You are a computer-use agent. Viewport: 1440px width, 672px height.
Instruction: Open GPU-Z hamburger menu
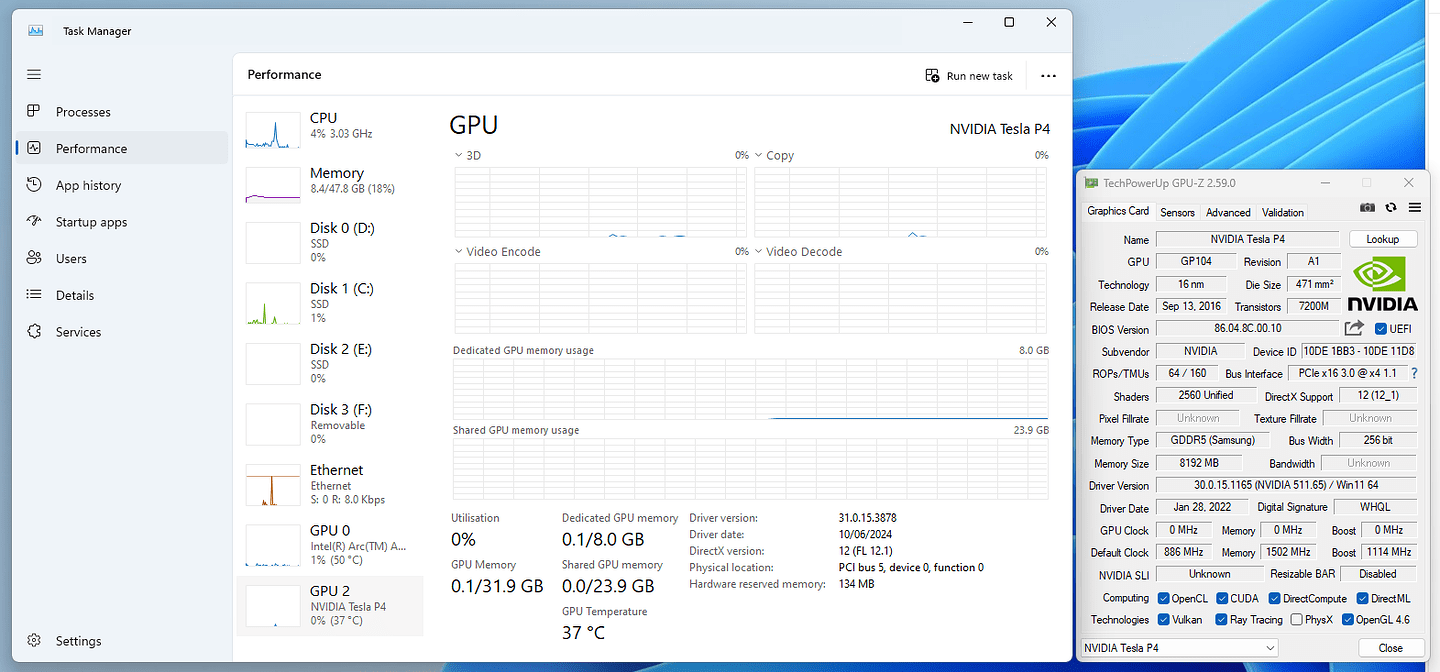click(x=1414, y=207)
